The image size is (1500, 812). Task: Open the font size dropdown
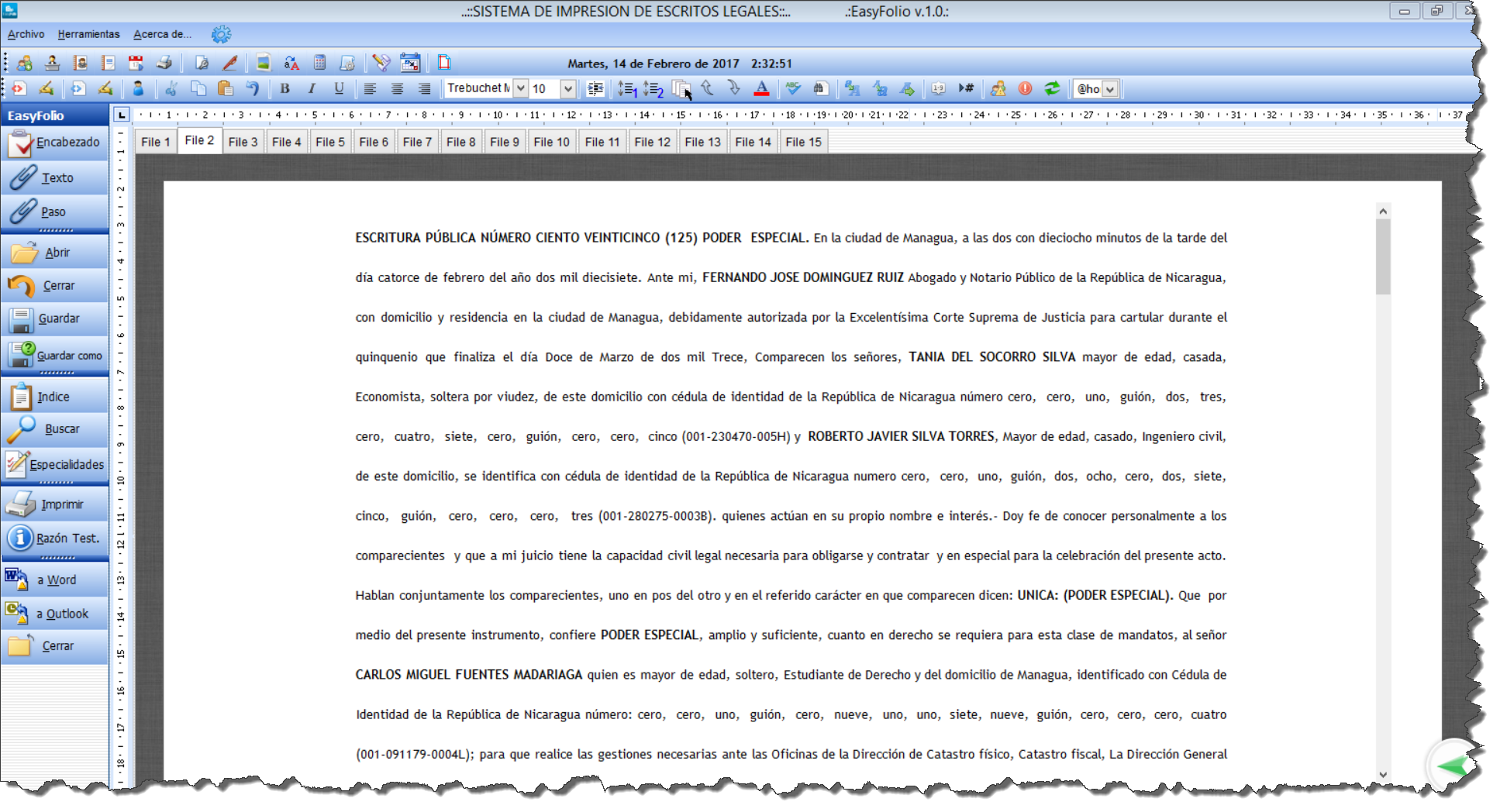click(568, 89)
